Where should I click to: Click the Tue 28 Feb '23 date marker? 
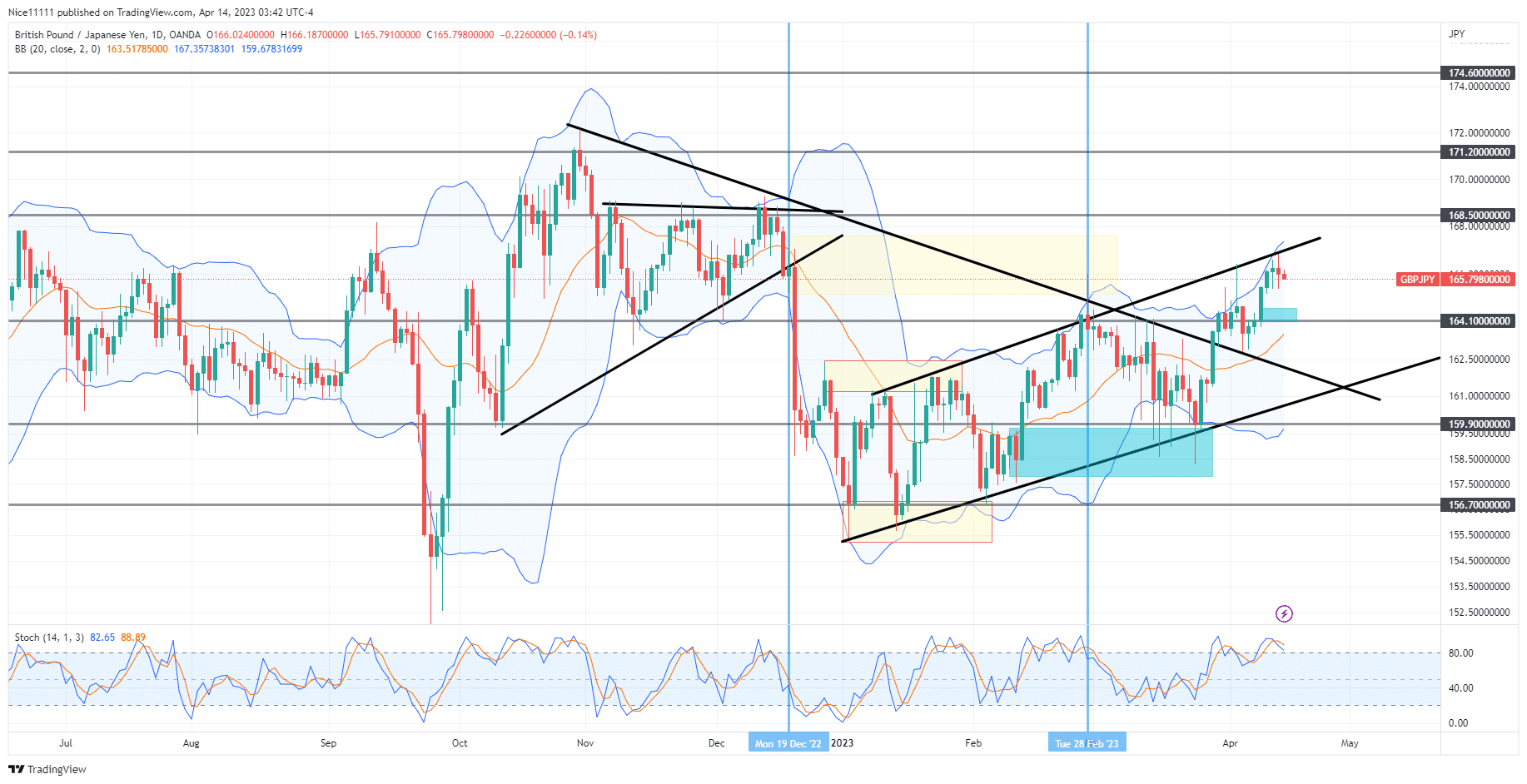1087,743
